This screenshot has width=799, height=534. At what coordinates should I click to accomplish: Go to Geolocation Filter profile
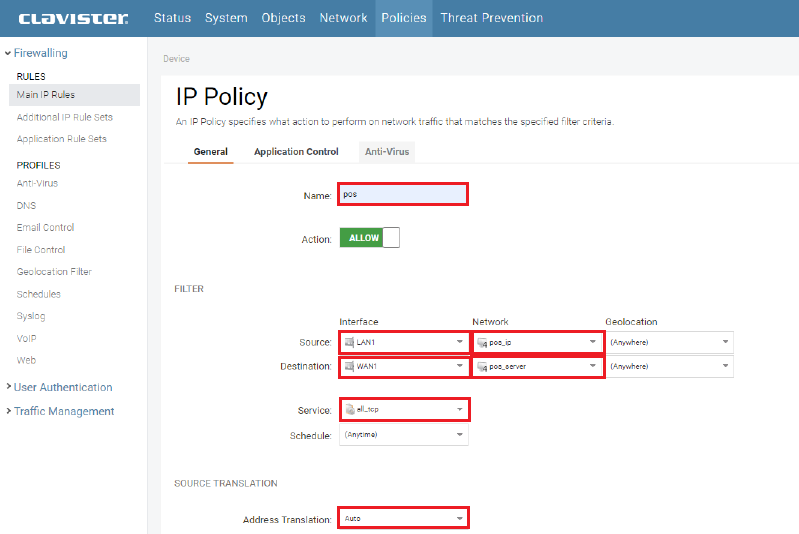coord(54,272)
